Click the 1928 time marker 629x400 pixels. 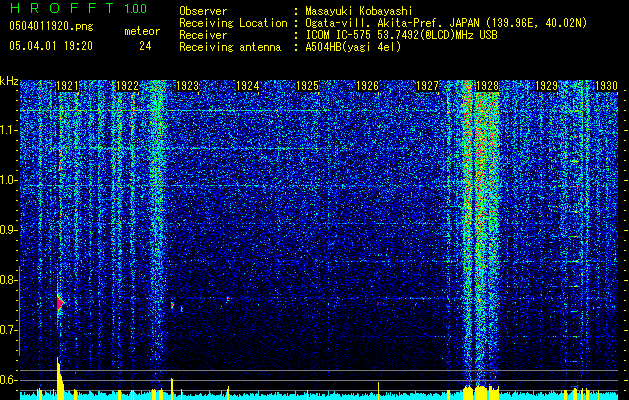(x=487, y=86)
